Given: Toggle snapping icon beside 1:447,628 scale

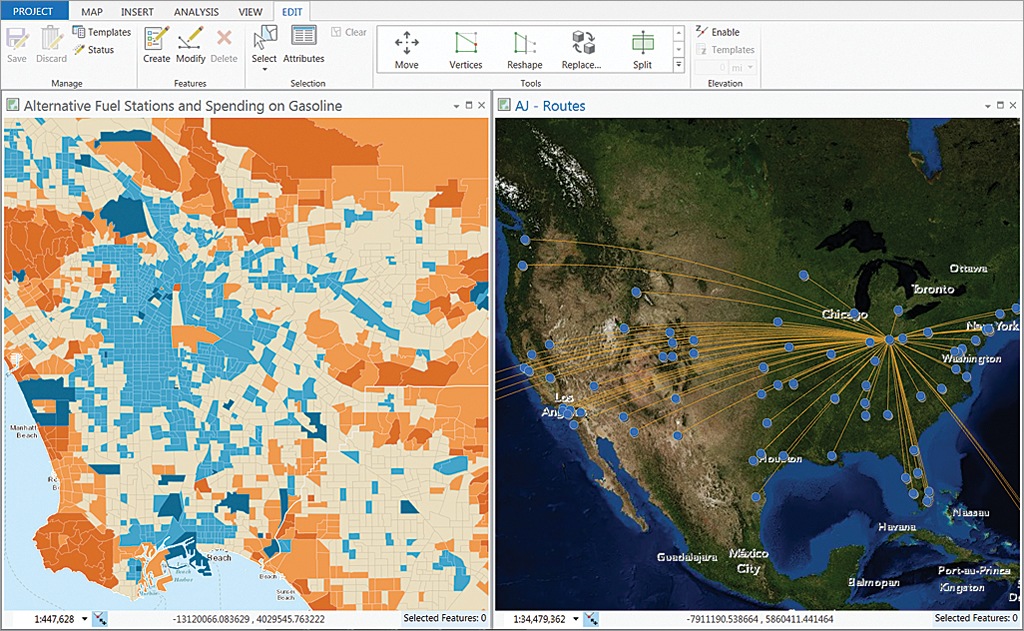Looking at the screenshot, I should pos(100,619).
